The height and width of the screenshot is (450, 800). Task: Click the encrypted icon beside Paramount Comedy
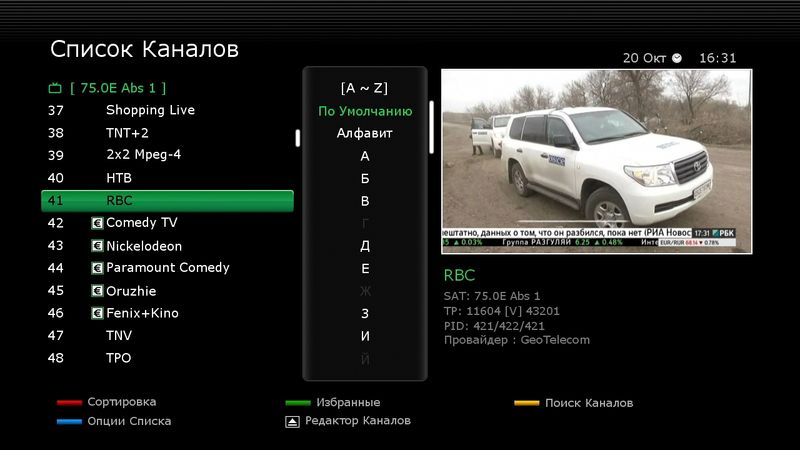[x=97, y=268]
